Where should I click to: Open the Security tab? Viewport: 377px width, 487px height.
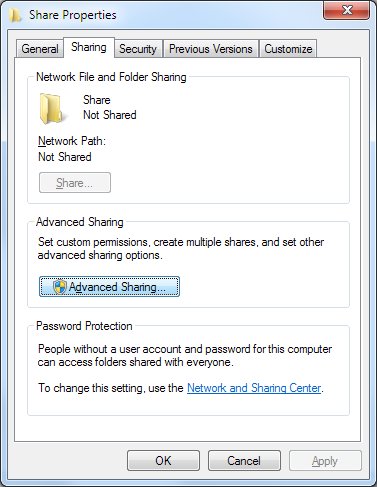pyautogui.click(x=138, y=49)
